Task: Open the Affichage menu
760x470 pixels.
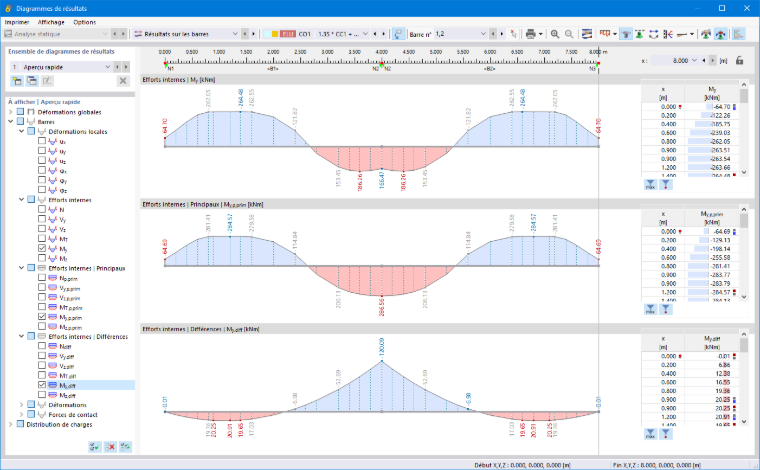Action: [51, 22]
